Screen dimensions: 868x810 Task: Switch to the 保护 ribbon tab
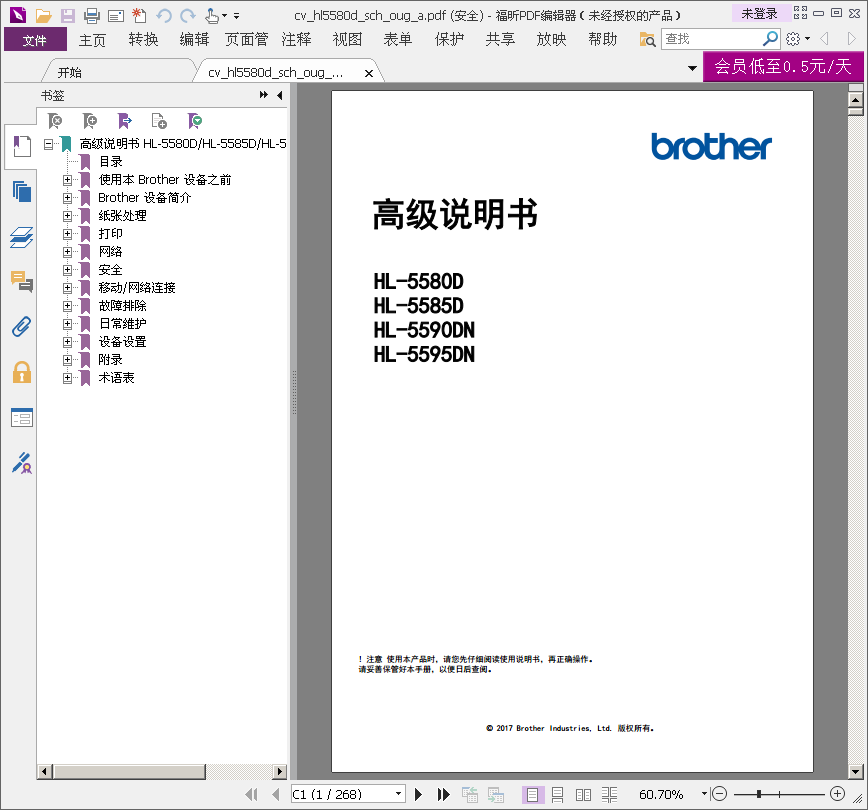point(449,39)
